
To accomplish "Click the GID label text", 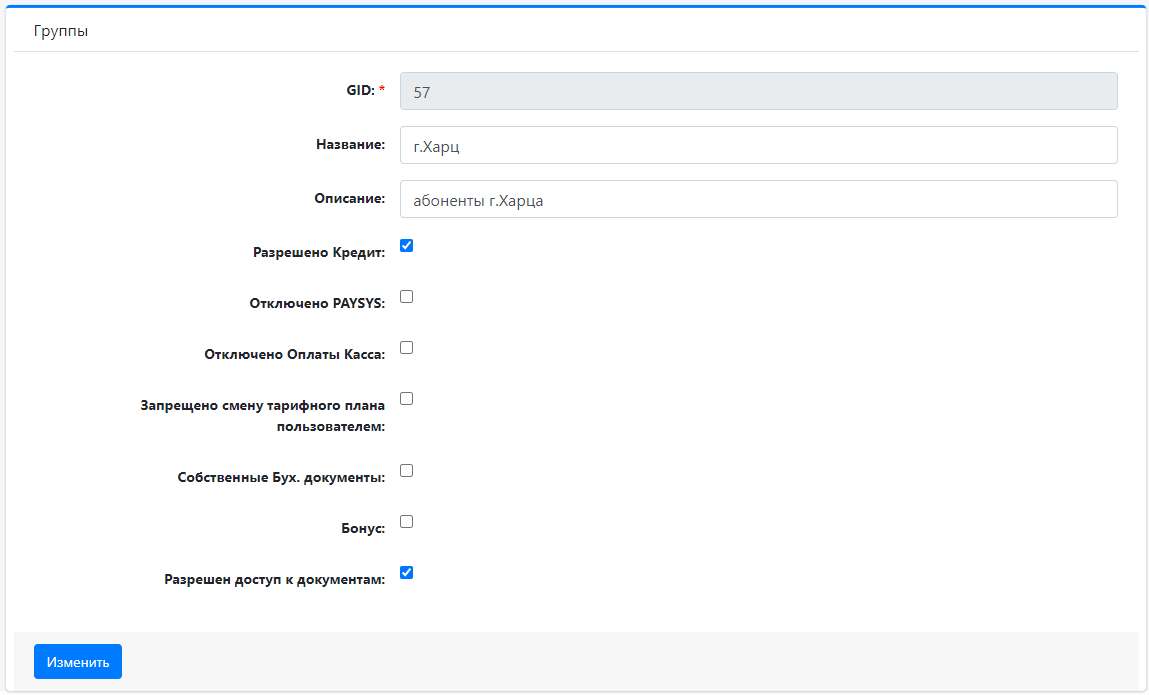I will click(x=353, y=90).
